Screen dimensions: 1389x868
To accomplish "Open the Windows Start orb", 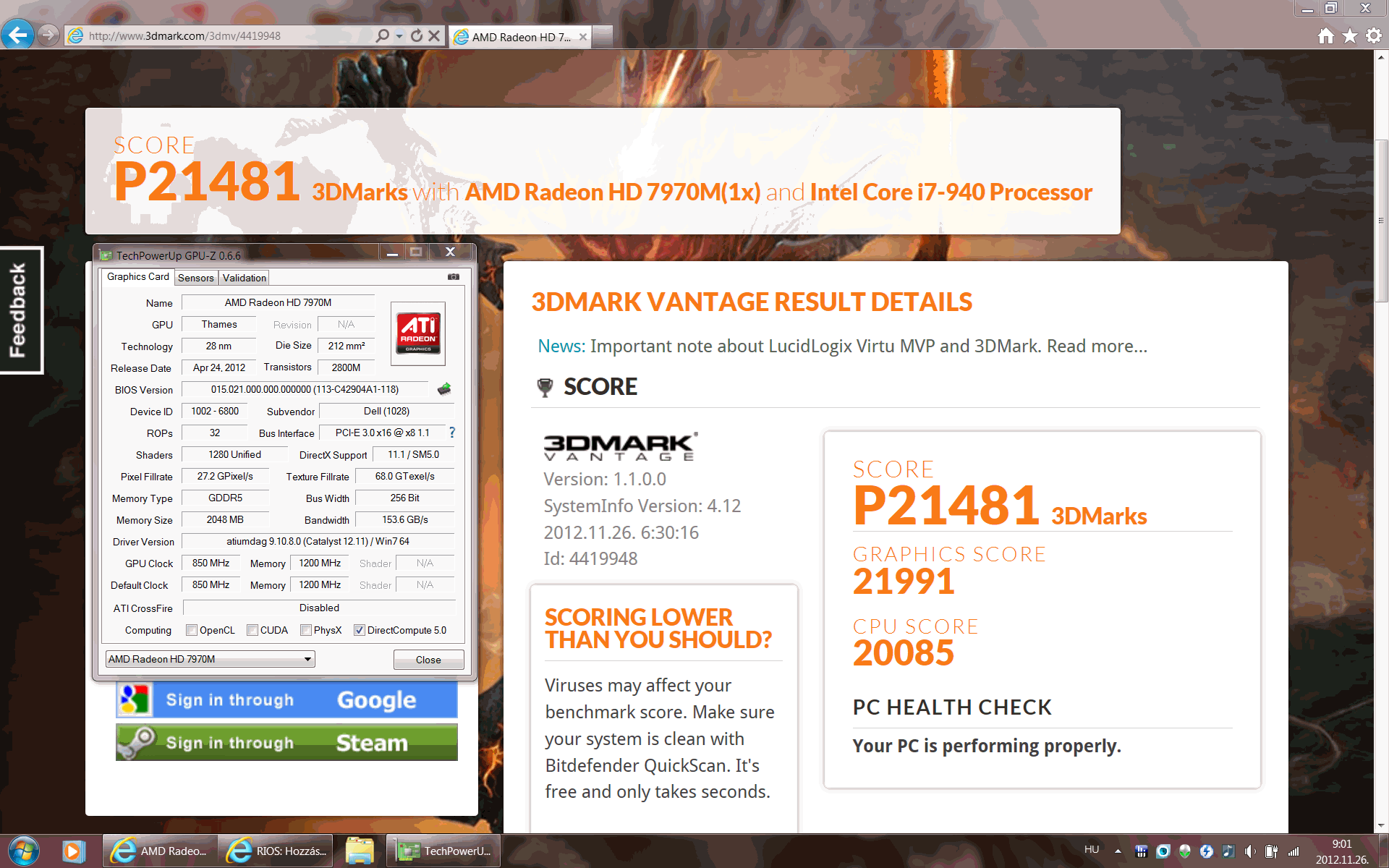I will 23,851.
